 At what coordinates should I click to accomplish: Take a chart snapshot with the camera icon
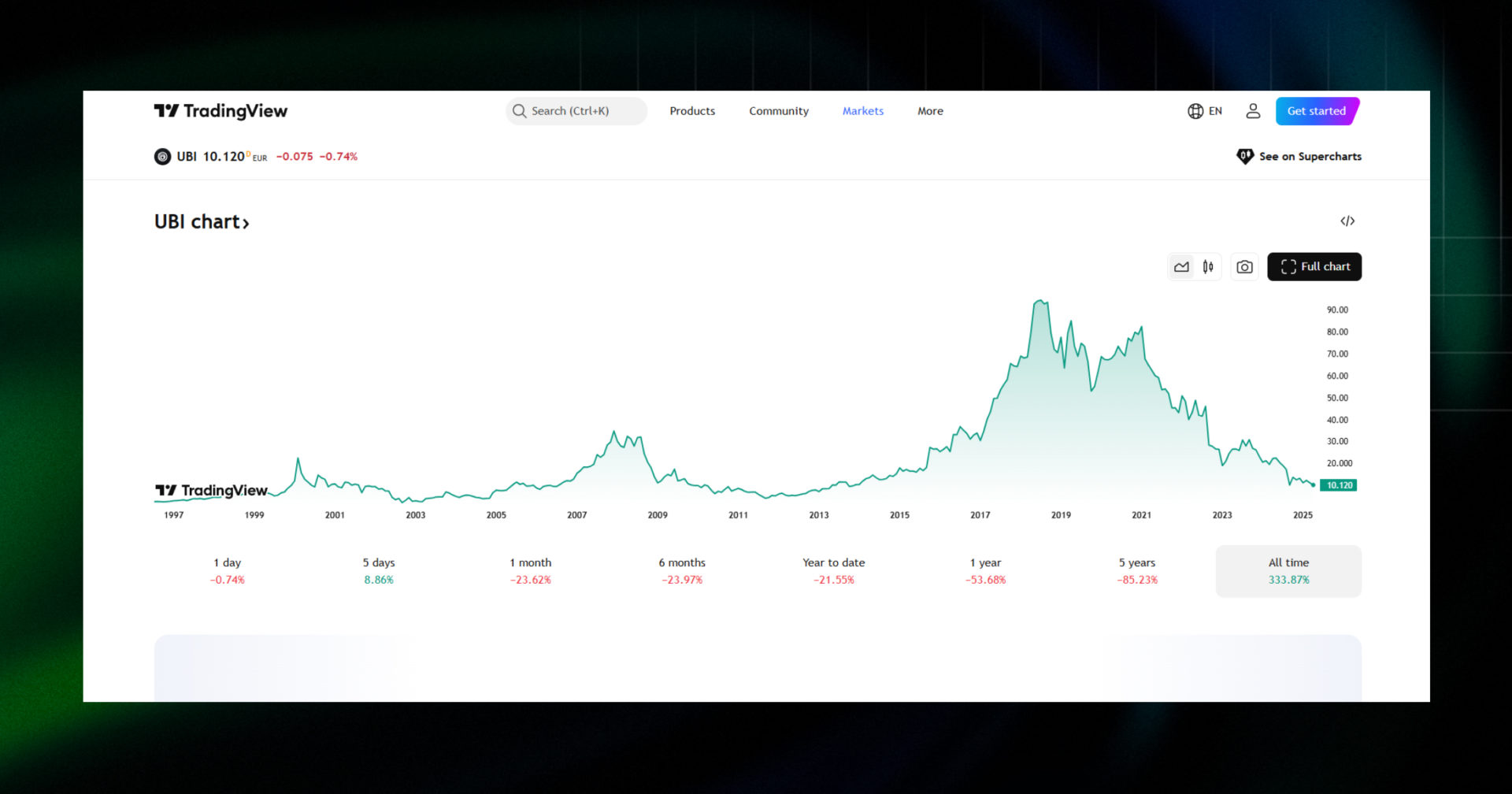pyautogui.click(x=1244, y=266)
